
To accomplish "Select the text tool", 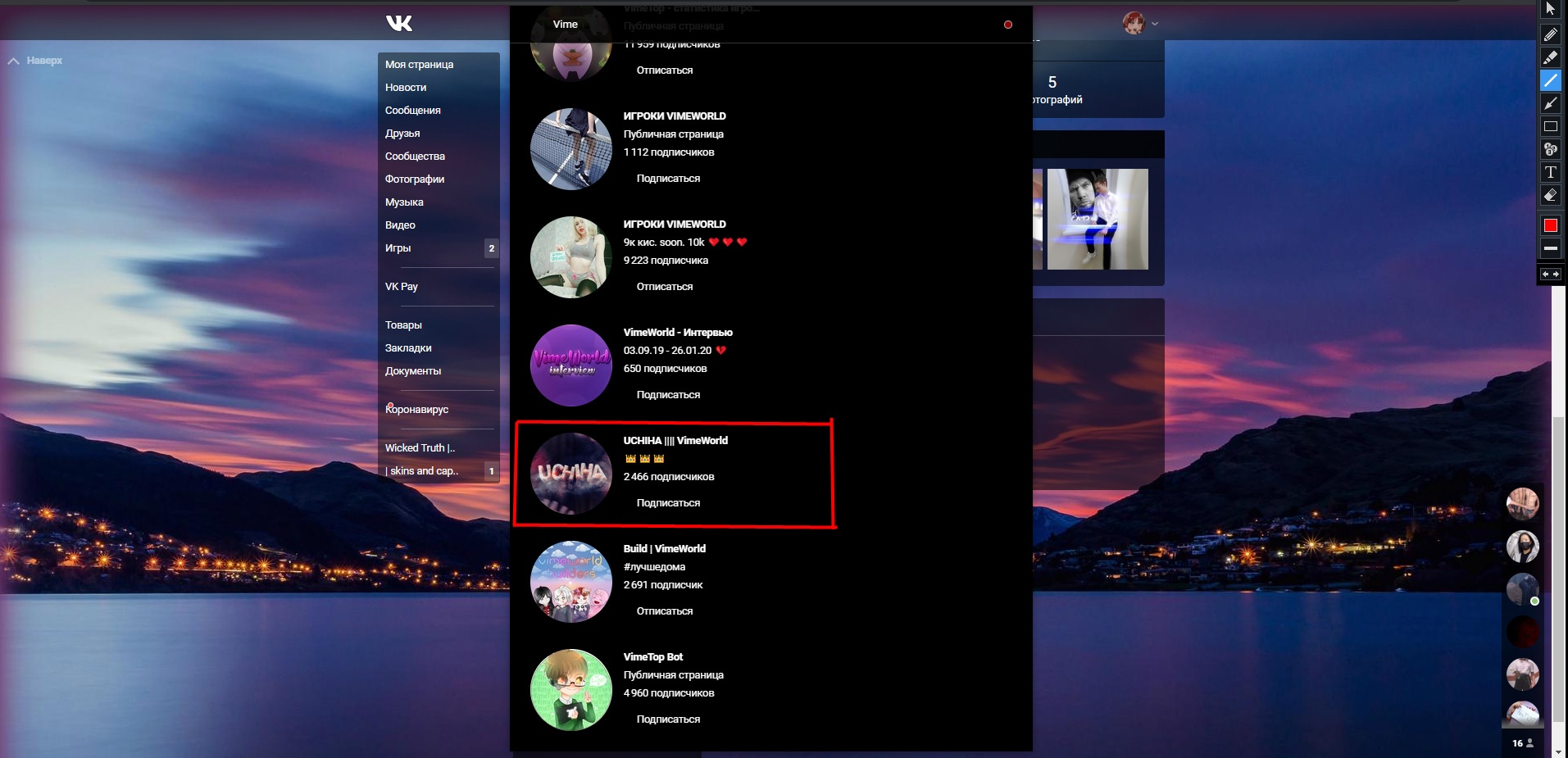I will pos(1550,172).
